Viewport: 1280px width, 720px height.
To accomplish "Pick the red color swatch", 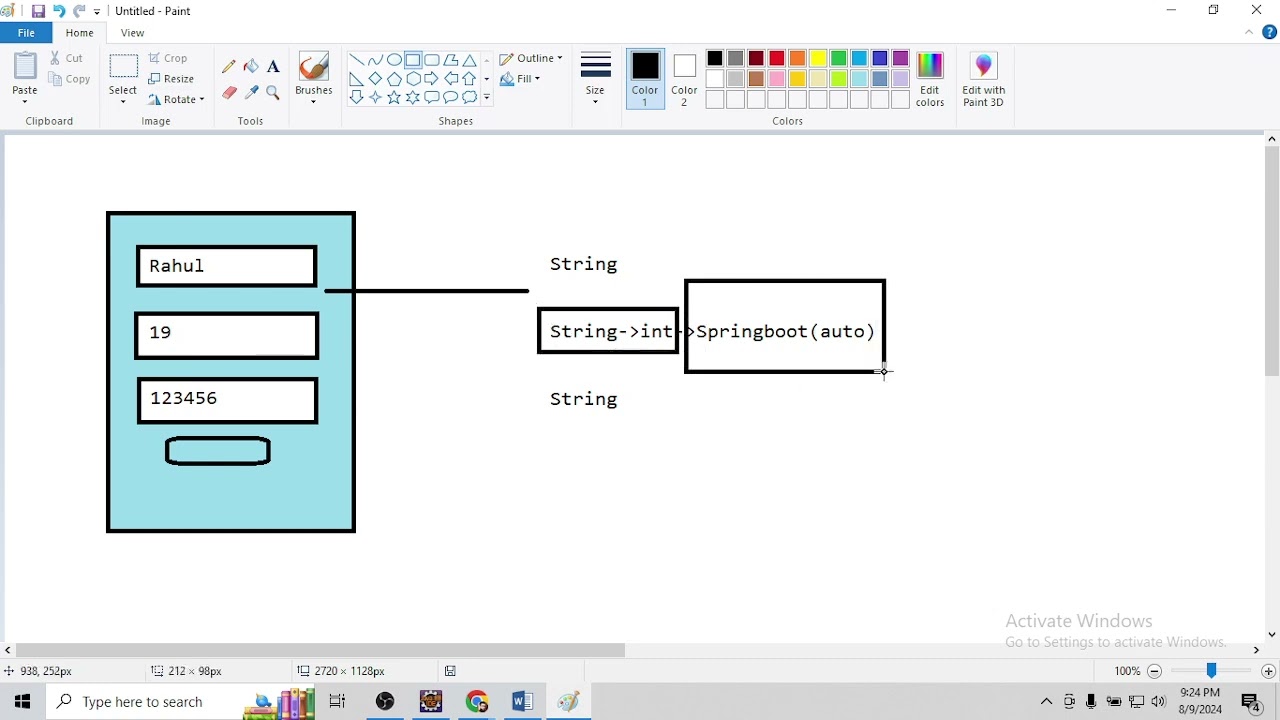I will pyautogui.click(x=777, y=58).
